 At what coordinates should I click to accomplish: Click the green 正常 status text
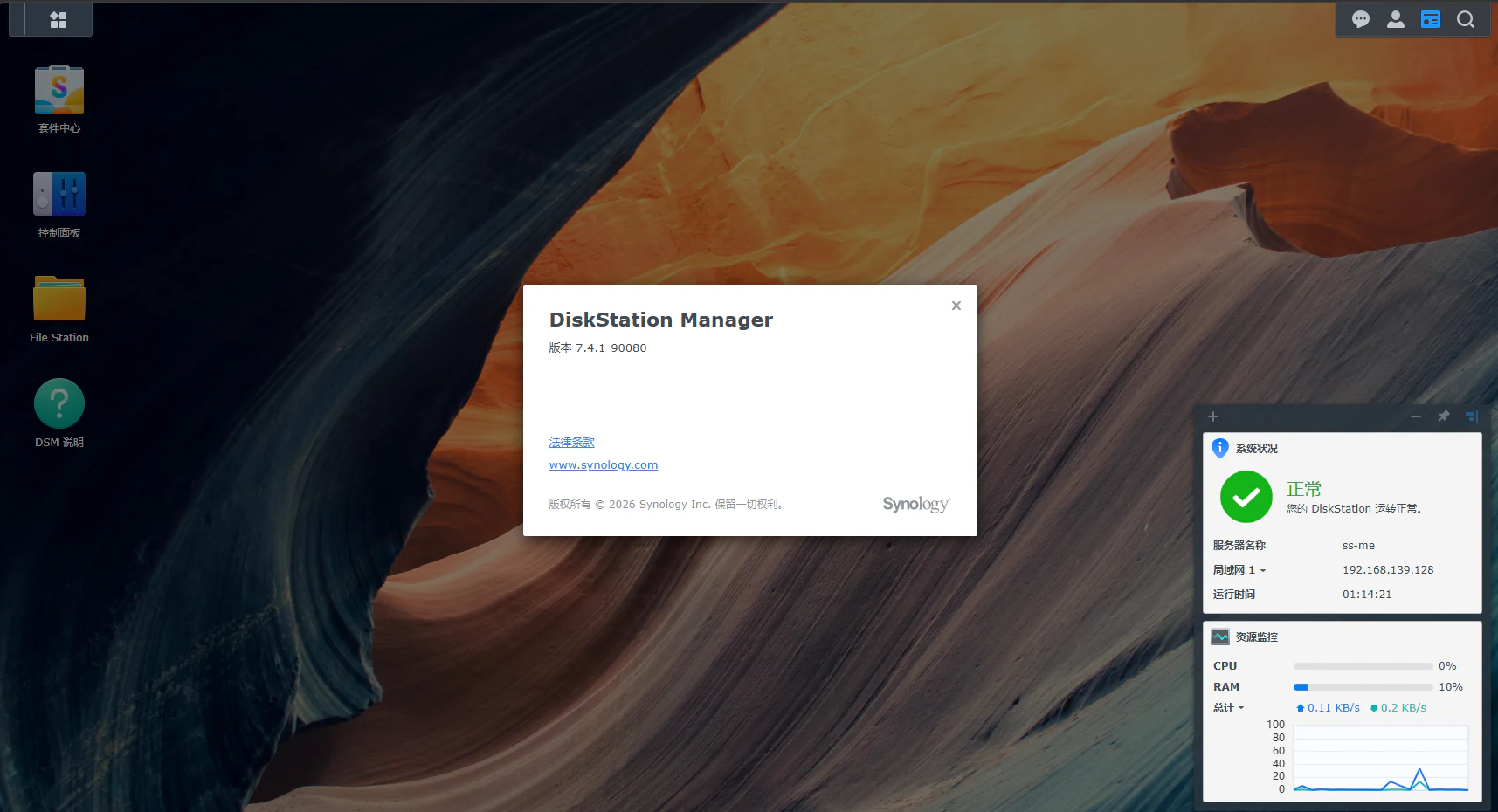[1304, 489]
